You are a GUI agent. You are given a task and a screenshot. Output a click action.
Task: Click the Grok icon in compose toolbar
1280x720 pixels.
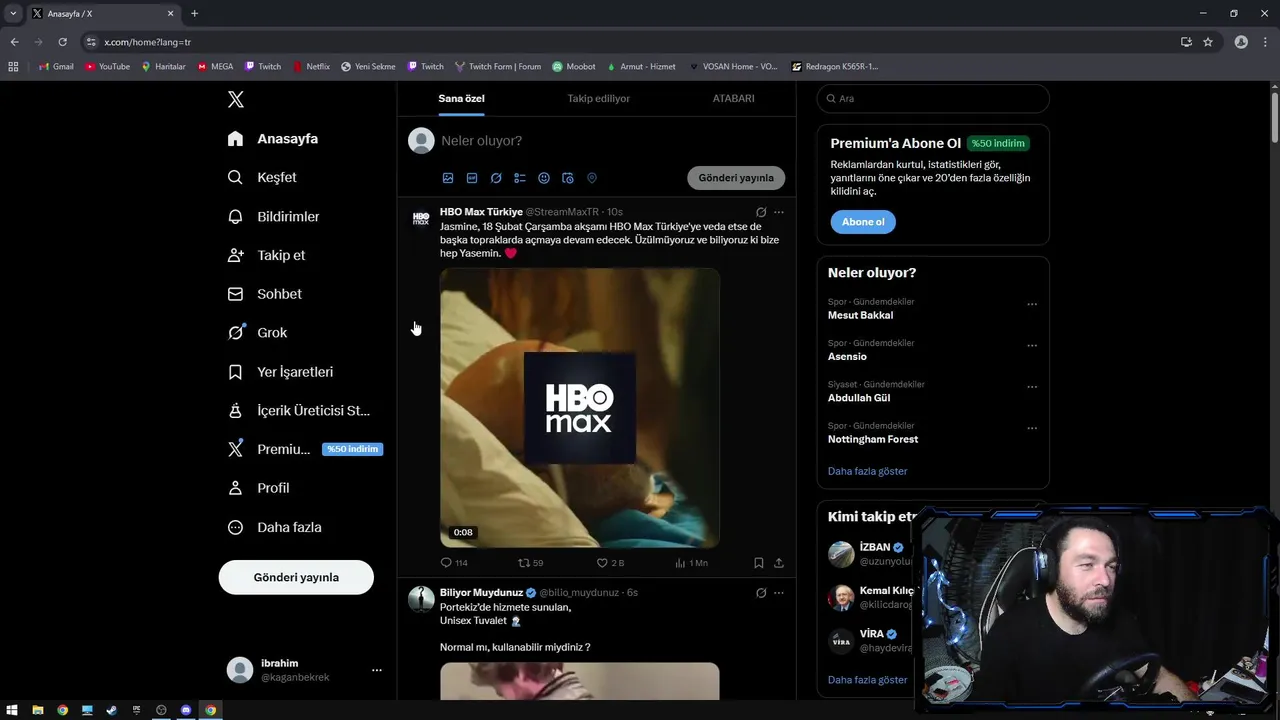[496, 178]
